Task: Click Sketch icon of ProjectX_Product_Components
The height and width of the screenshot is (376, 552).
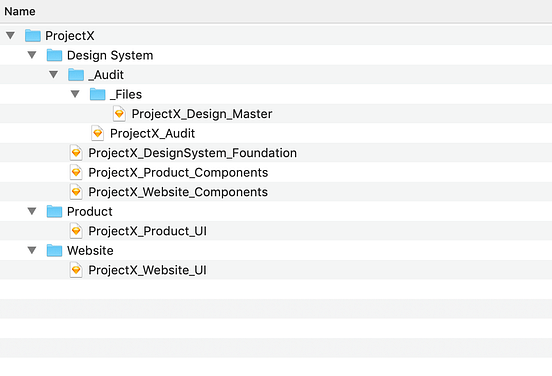Action: point(76,173)
